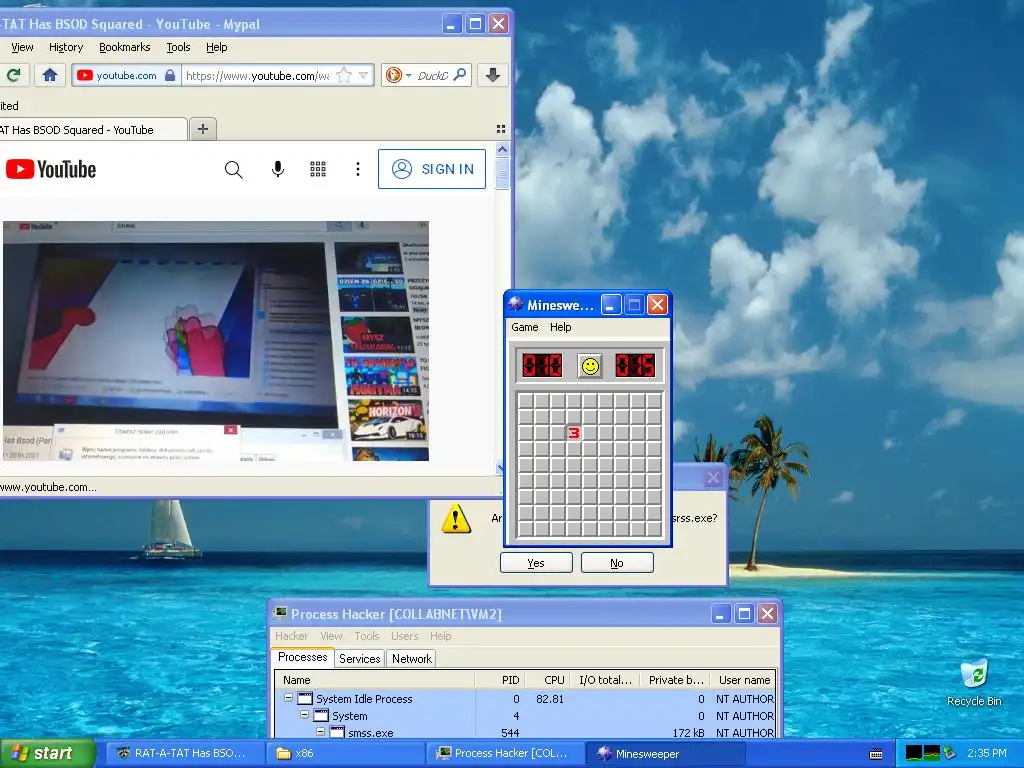Click the magnifier in the browser search box

click(x=460, y=75)
